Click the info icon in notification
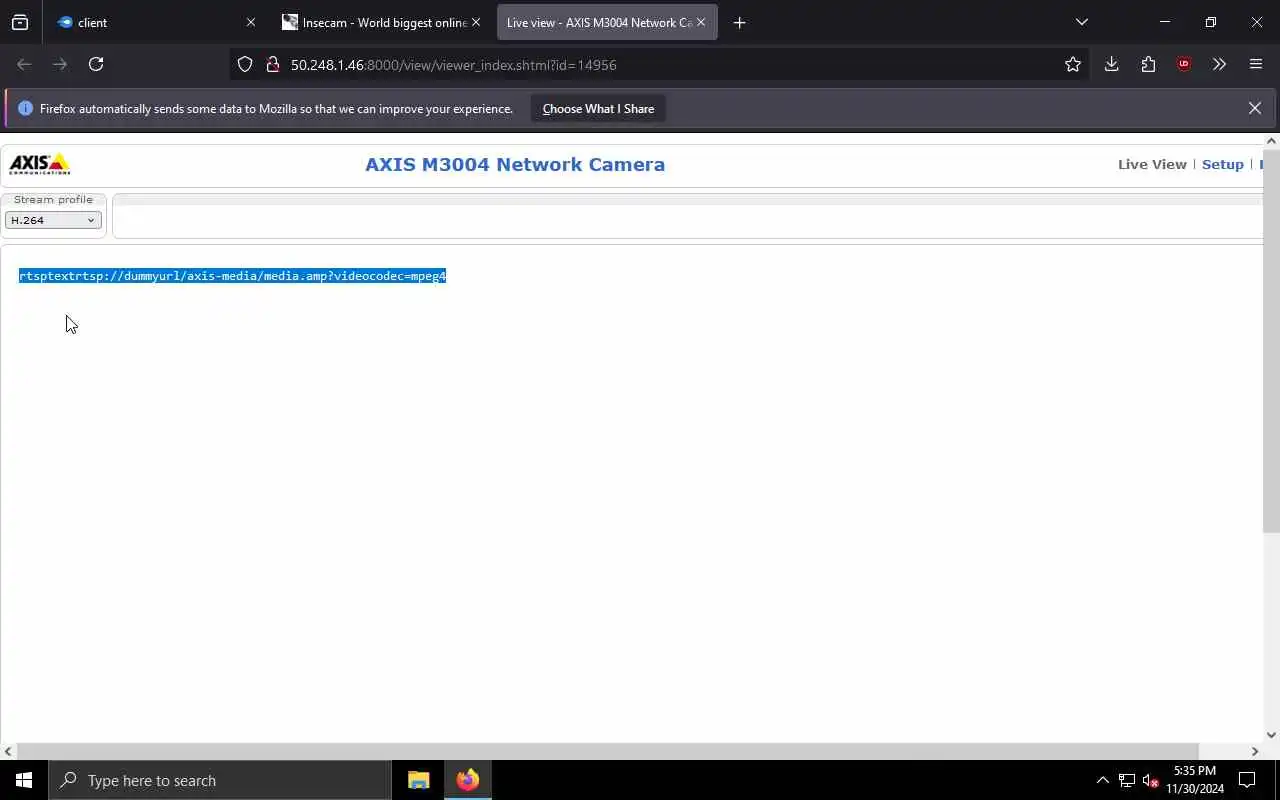The height and width of the screenshot is (800, 1280). point(25,108)
